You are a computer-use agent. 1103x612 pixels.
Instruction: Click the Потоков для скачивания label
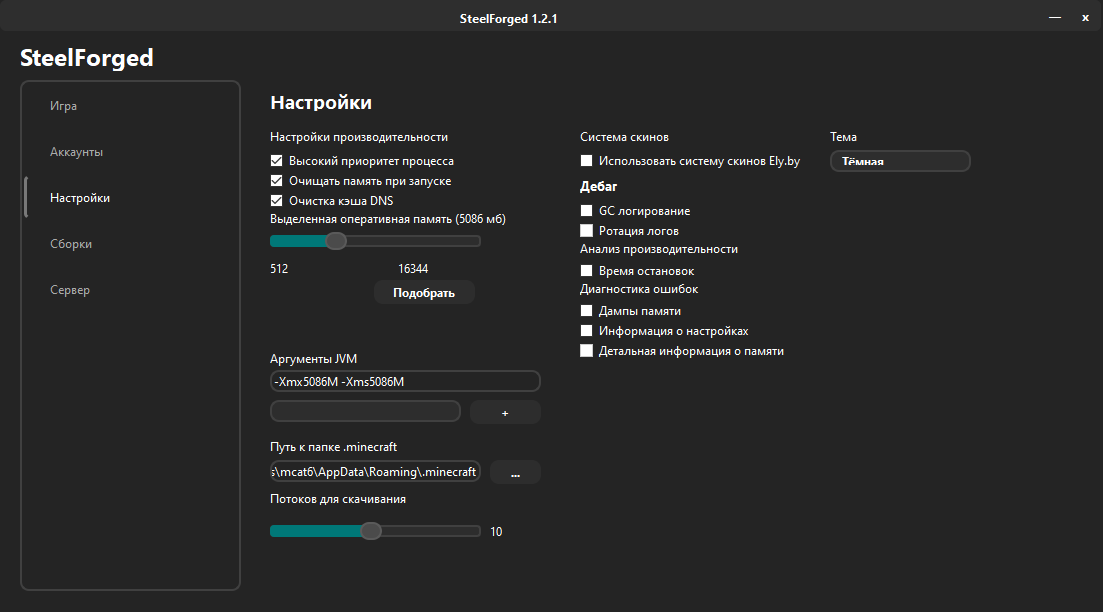(x=338, y=499)
